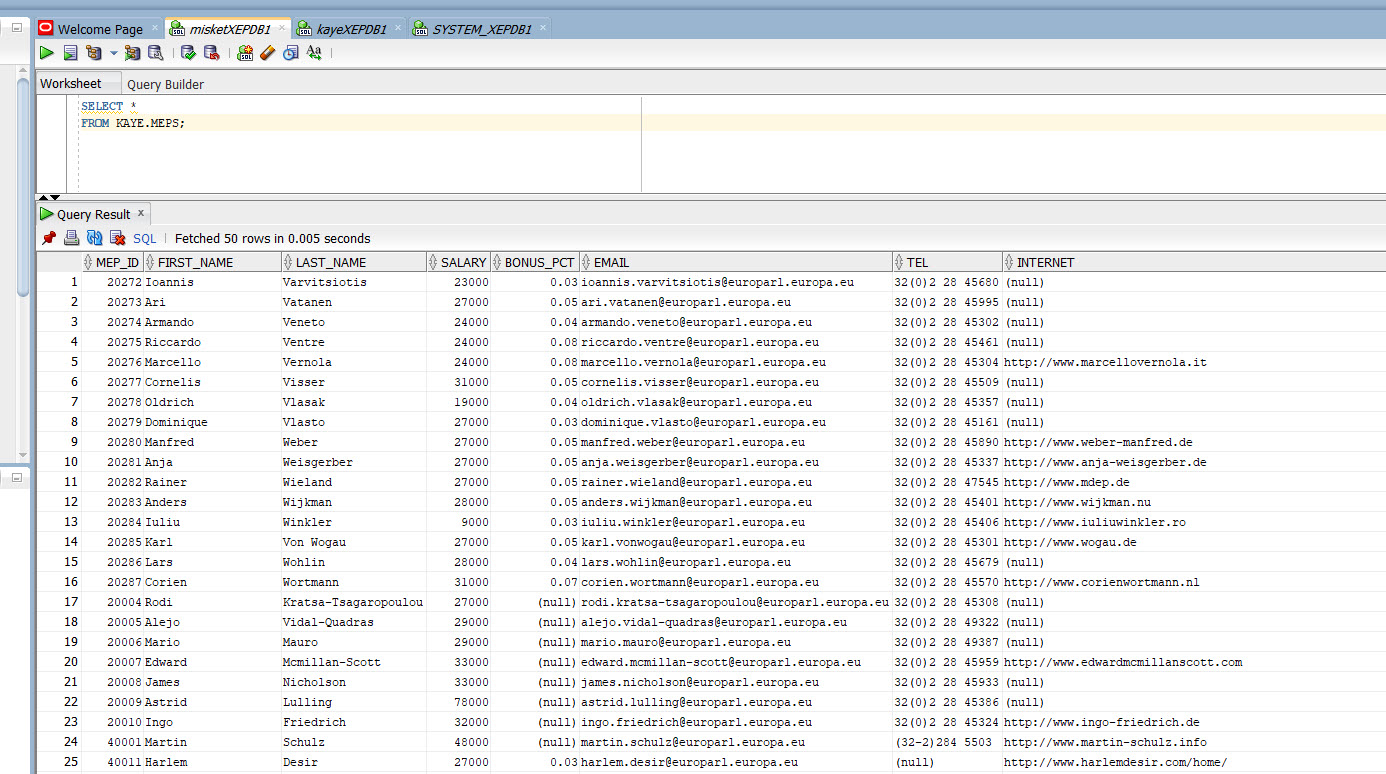Click the SQL link in results toolbar
This screenshot has width=1386, height=774.
(x=145, y=238)
